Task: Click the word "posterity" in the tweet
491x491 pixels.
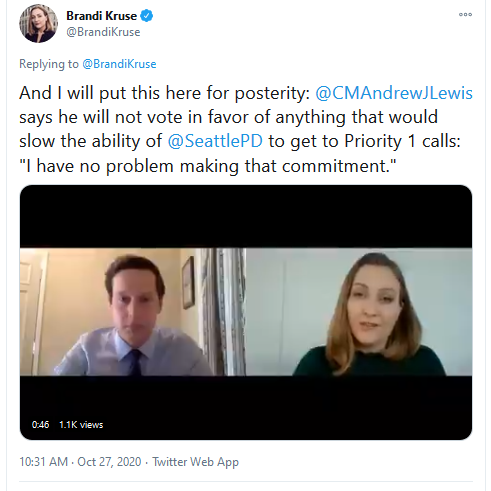Action: (x=272, y=93)
